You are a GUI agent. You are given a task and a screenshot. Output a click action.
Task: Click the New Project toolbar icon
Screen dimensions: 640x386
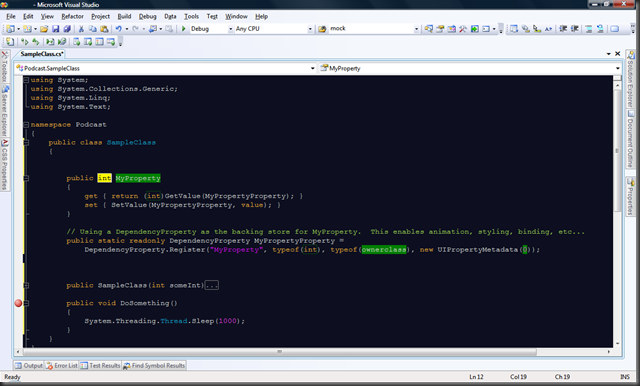tap(10, 29)
